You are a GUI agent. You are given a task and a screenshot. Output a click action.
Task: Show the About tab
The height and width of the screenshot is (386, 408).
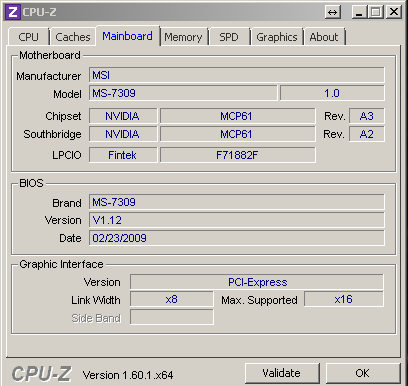[x=324, y=37]
